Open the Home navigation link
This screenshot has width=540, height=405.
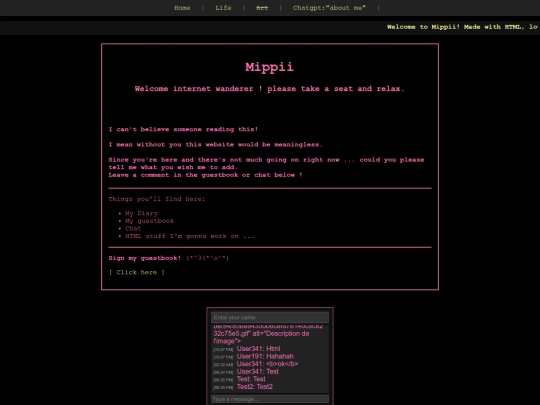coord(182,8)
